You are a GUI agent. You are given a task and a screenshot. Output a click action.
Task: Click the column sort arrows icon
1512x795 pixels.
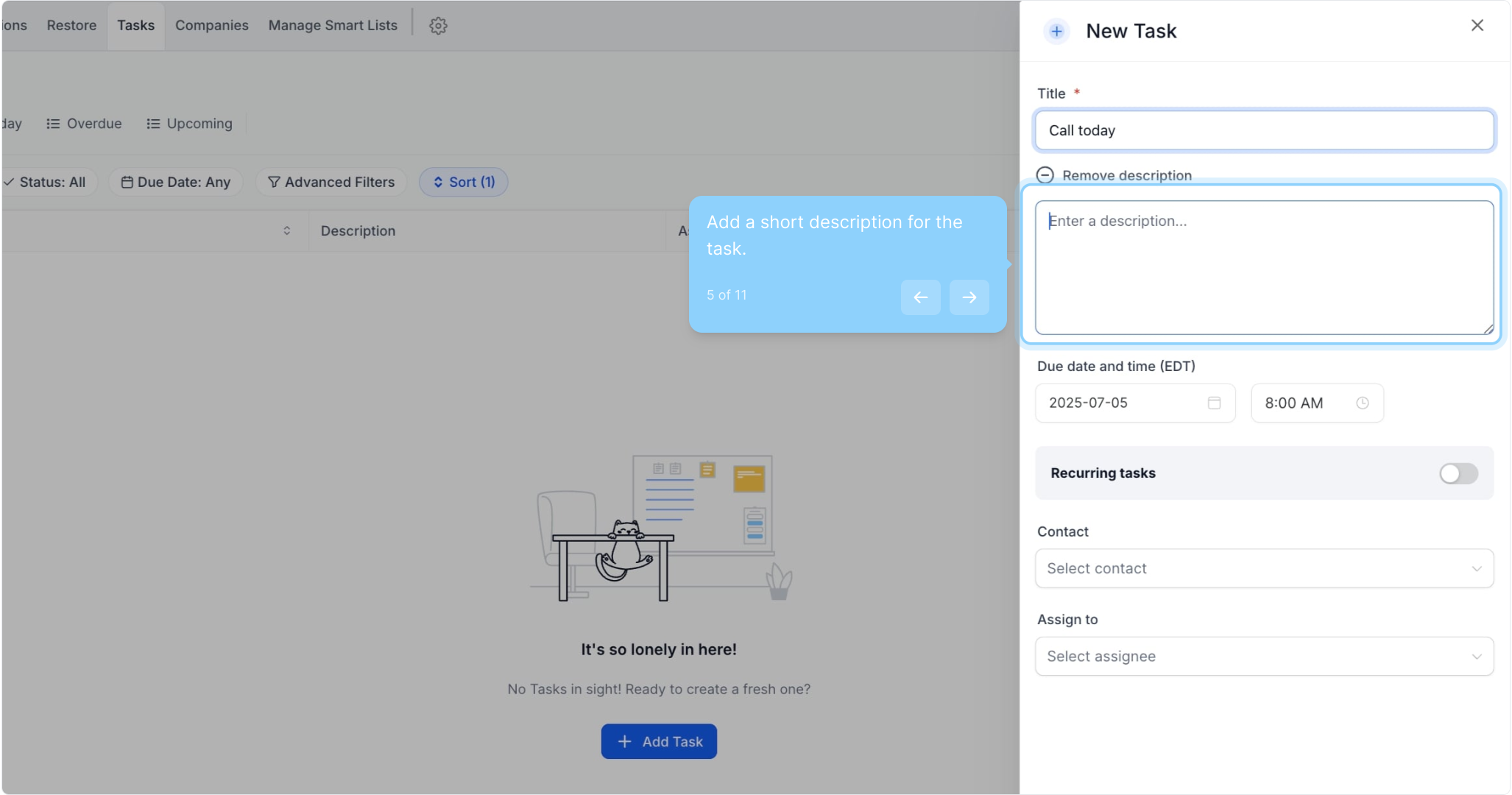286,231
